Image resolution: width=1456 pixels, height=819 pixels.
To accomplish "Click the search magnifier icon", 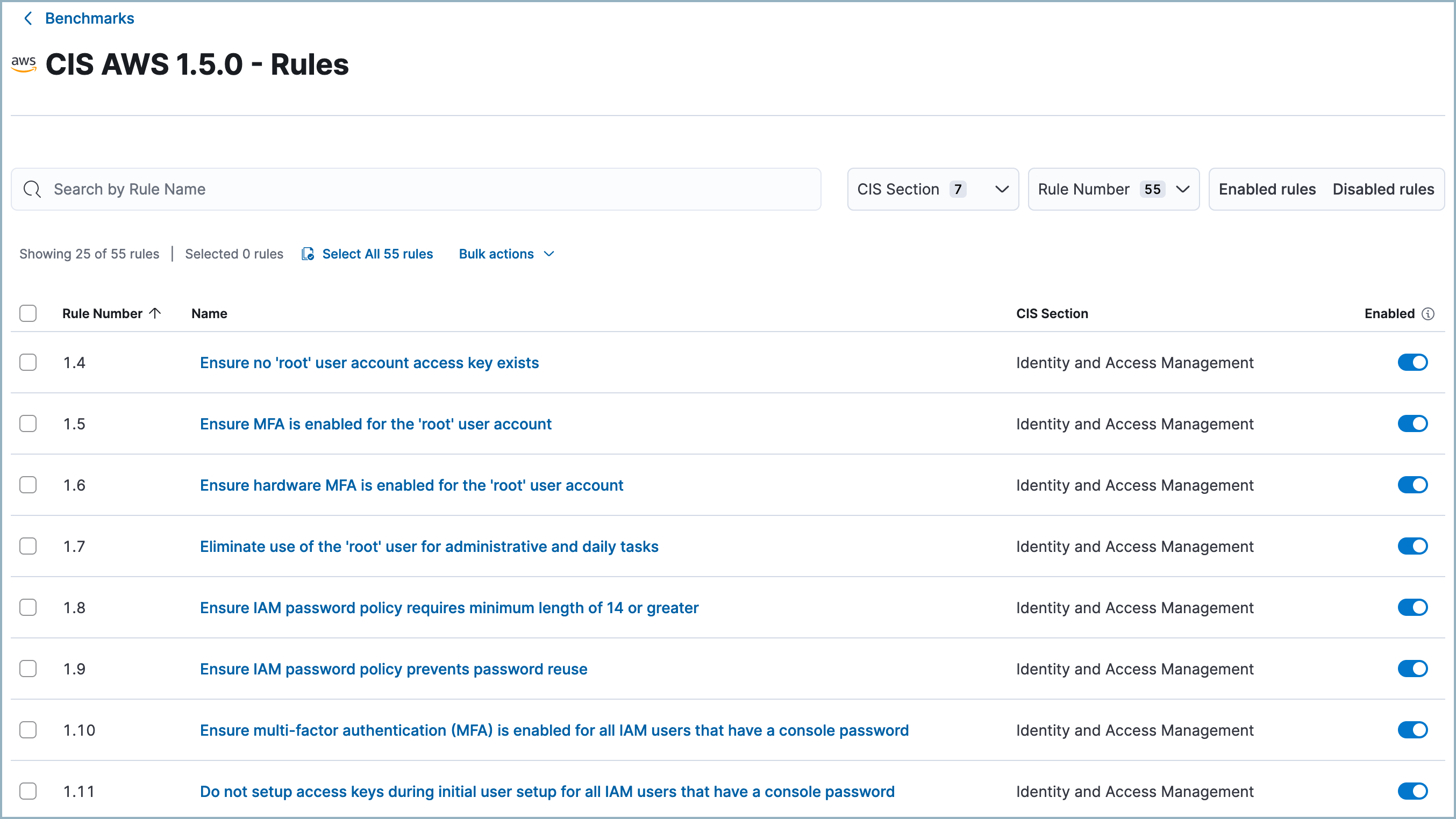I will [33, 189].
